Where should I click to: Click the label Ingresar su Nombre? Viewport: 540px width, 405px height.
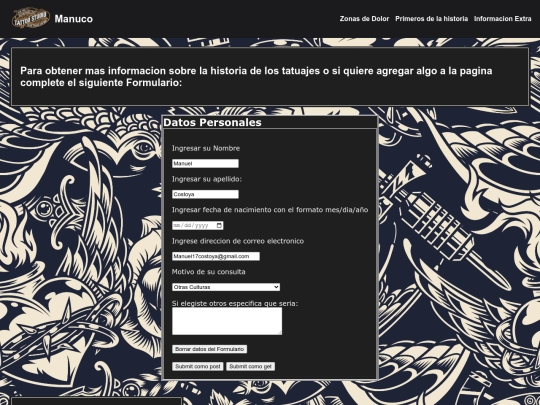[206, 148]
